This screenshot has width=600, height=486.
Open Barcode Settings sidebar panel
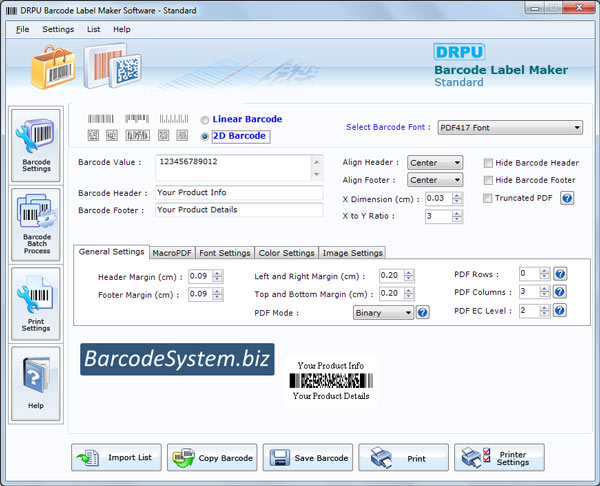click(36, 145)
